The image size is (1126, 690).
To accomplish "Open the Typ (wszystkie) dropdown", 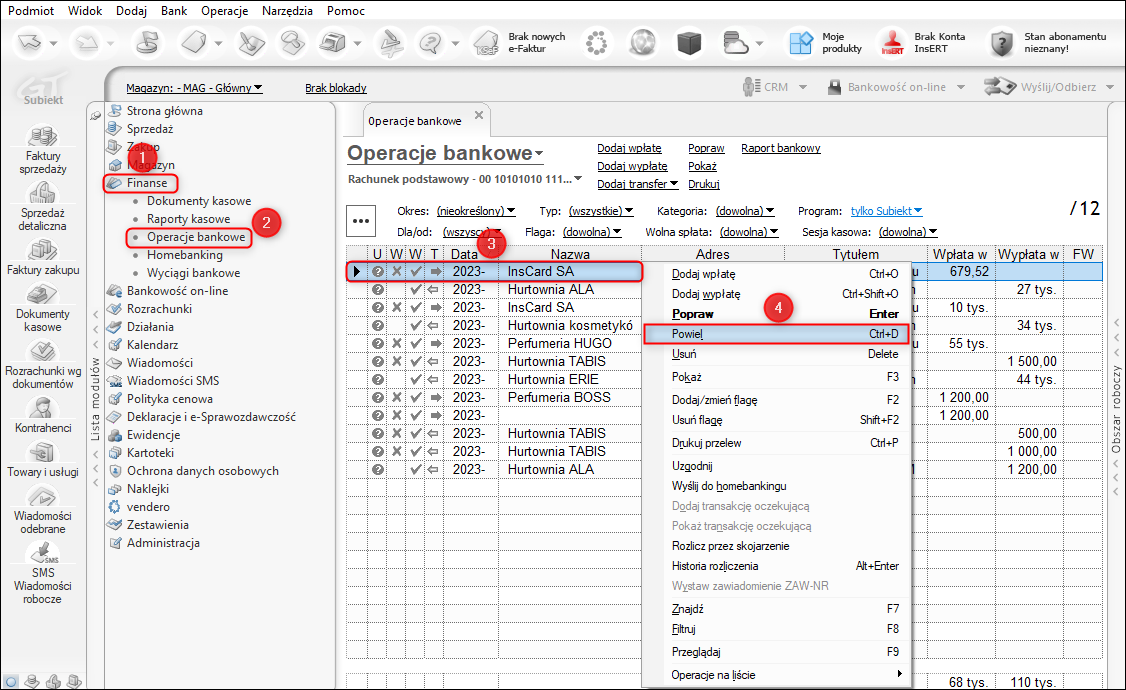I will tap(600, 211).
